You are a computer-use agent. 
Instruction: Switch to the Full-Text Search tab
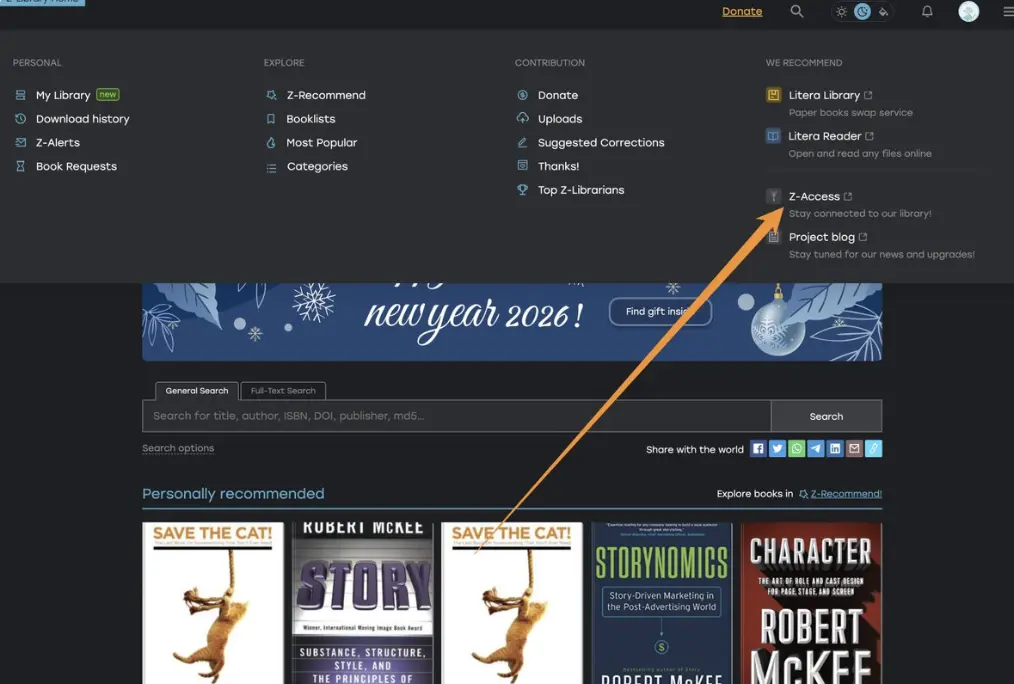(x=283, y=391)
